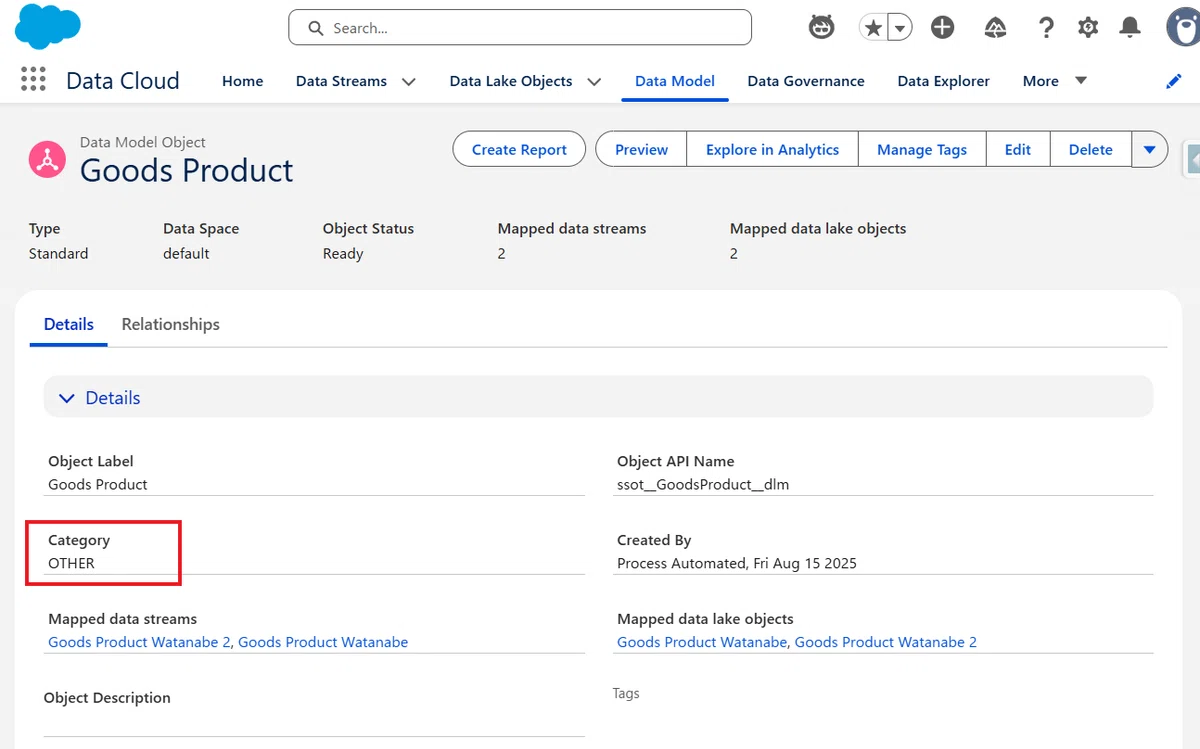Open Goods Product Watanabe 2 data lake object
This screenshot has width=1200, height=749.
[x=886, y=642]
